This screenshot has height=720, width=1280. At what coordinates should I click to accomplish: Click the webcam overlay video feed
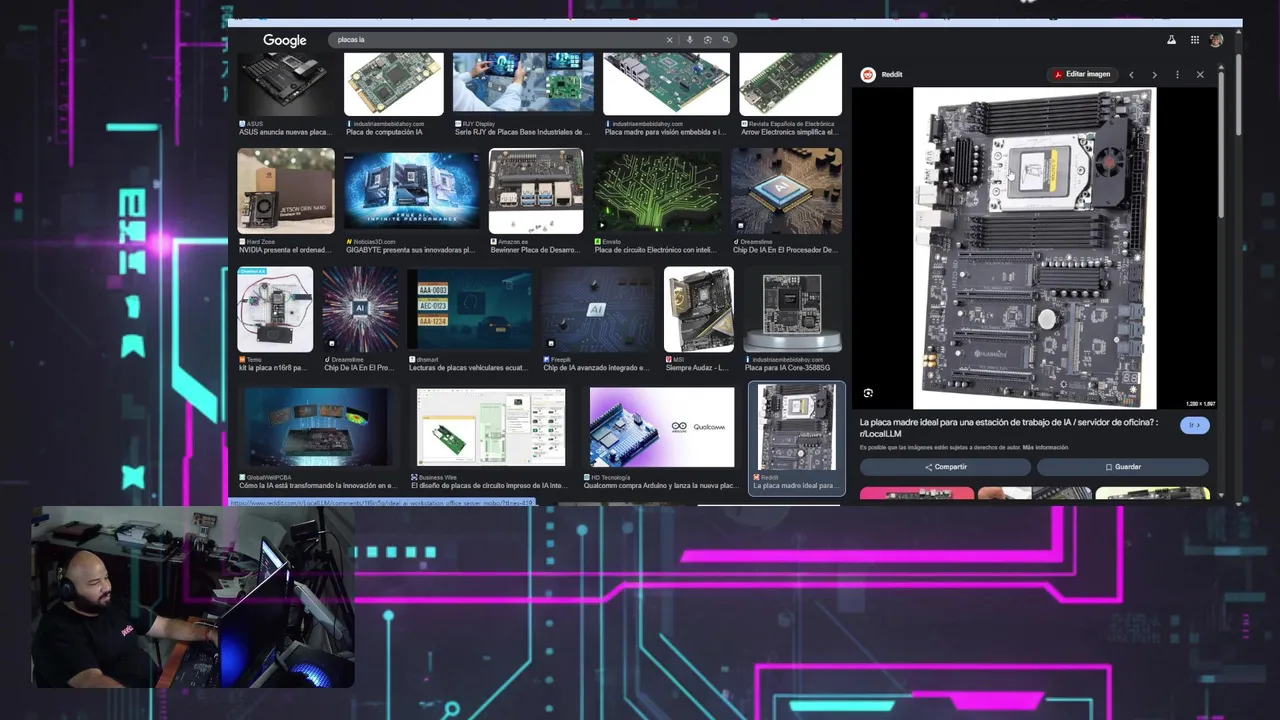tap(193, 597)
